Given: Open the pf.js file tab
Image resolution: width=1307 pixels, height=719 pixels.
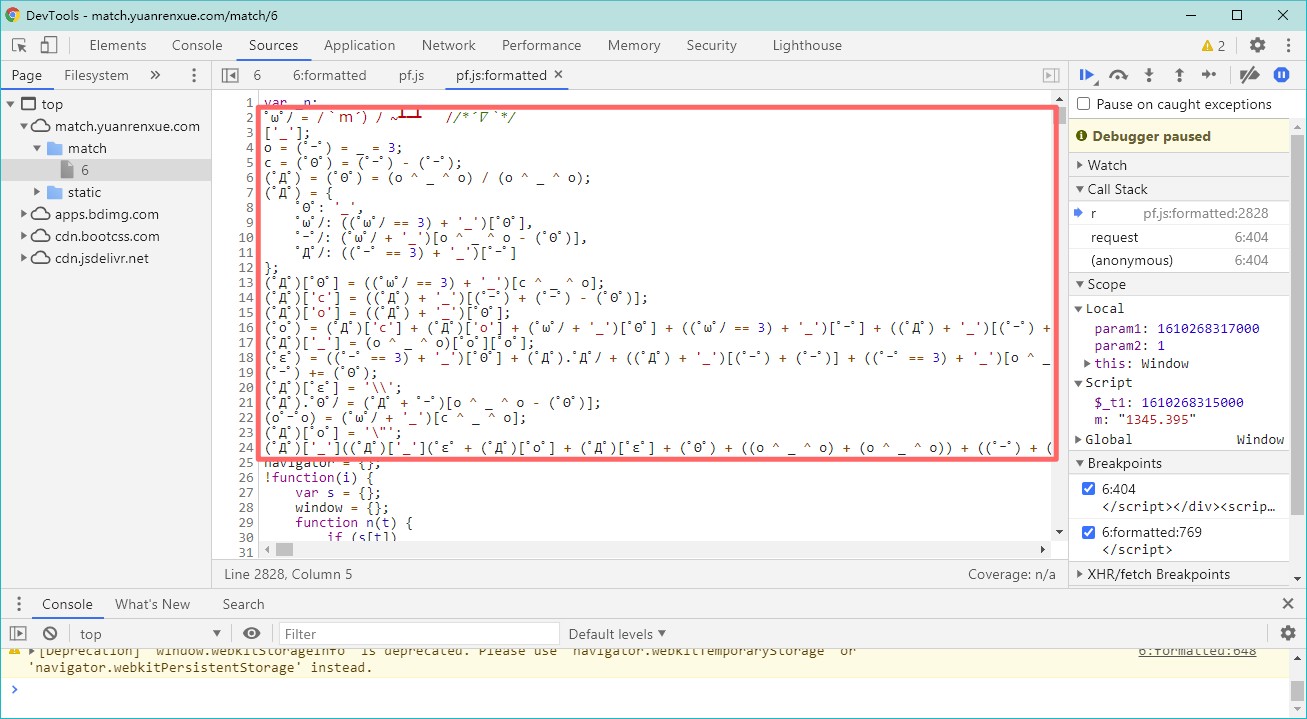Looking at the screenshot, I should click(x=411, y=75).
